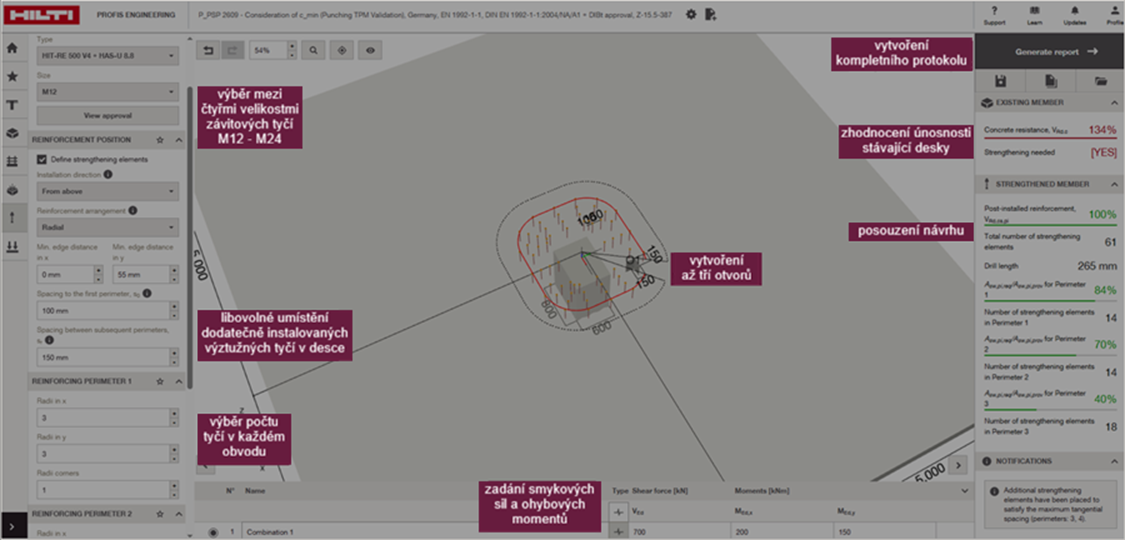Uncheck Define strengthening elements
This screenshot has height=540, width=1125.
click(42, 159)
